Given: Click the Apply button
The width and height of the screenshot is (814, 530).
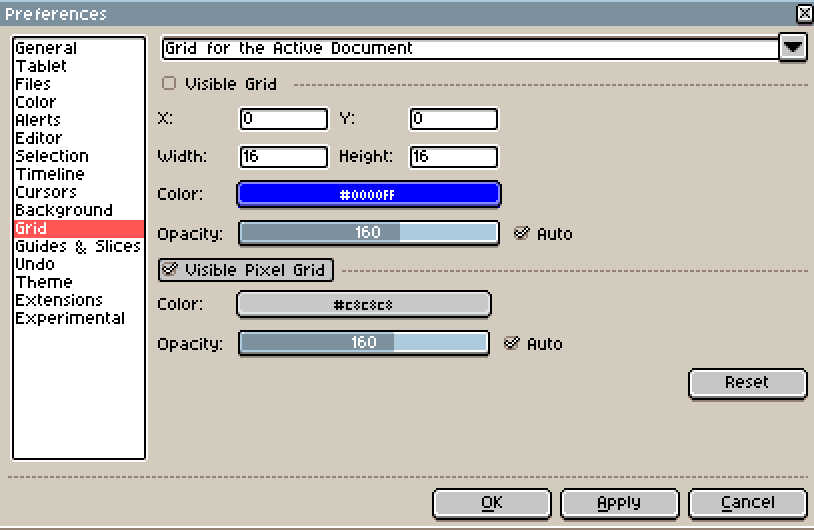Looking at the screenshot, I should 620,503.
